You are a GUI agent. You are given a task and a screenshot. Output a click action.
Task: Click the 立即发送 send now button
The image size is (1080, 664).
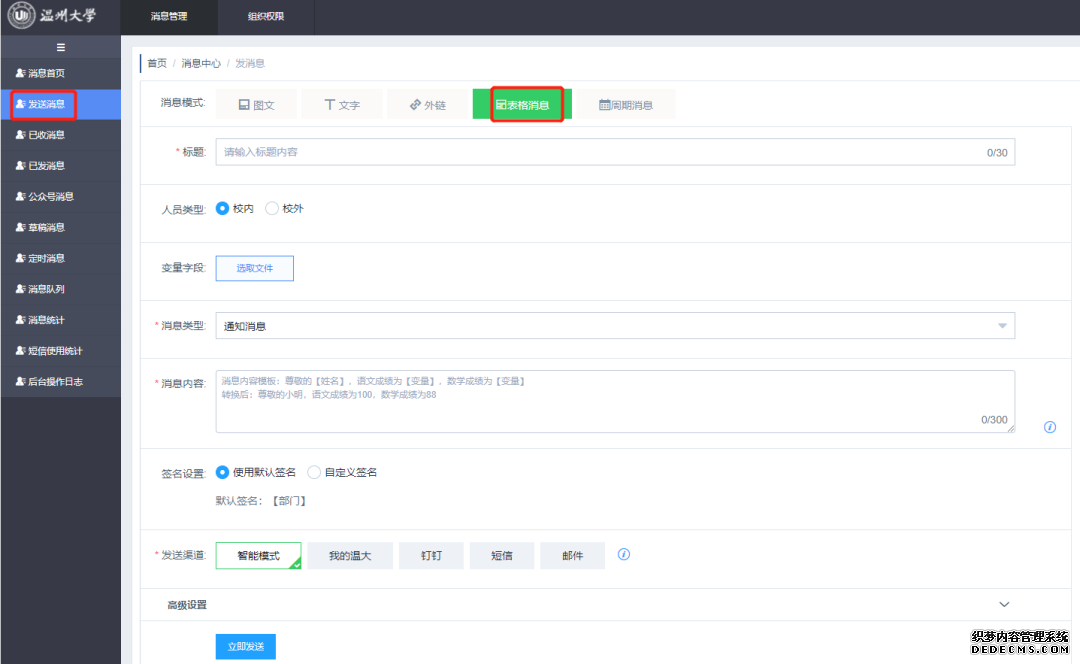click(x=245, y=647)
